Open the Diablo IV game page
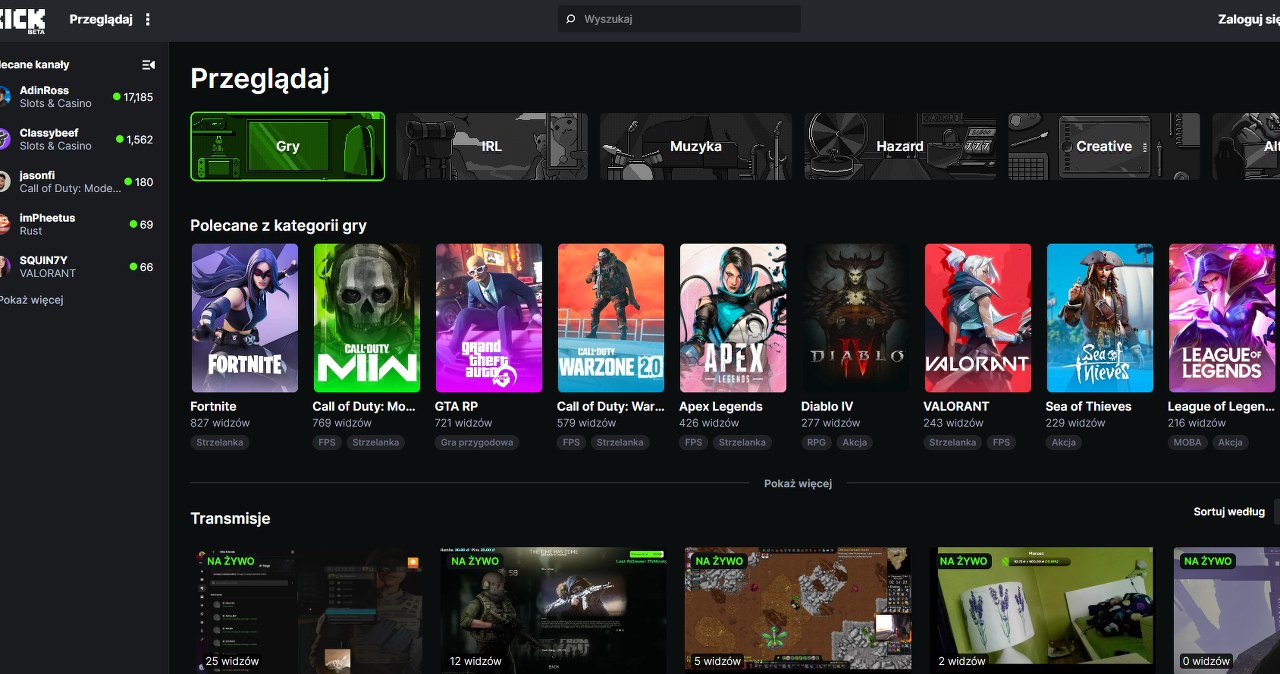 pyautogui.click(x=855, y=318)
